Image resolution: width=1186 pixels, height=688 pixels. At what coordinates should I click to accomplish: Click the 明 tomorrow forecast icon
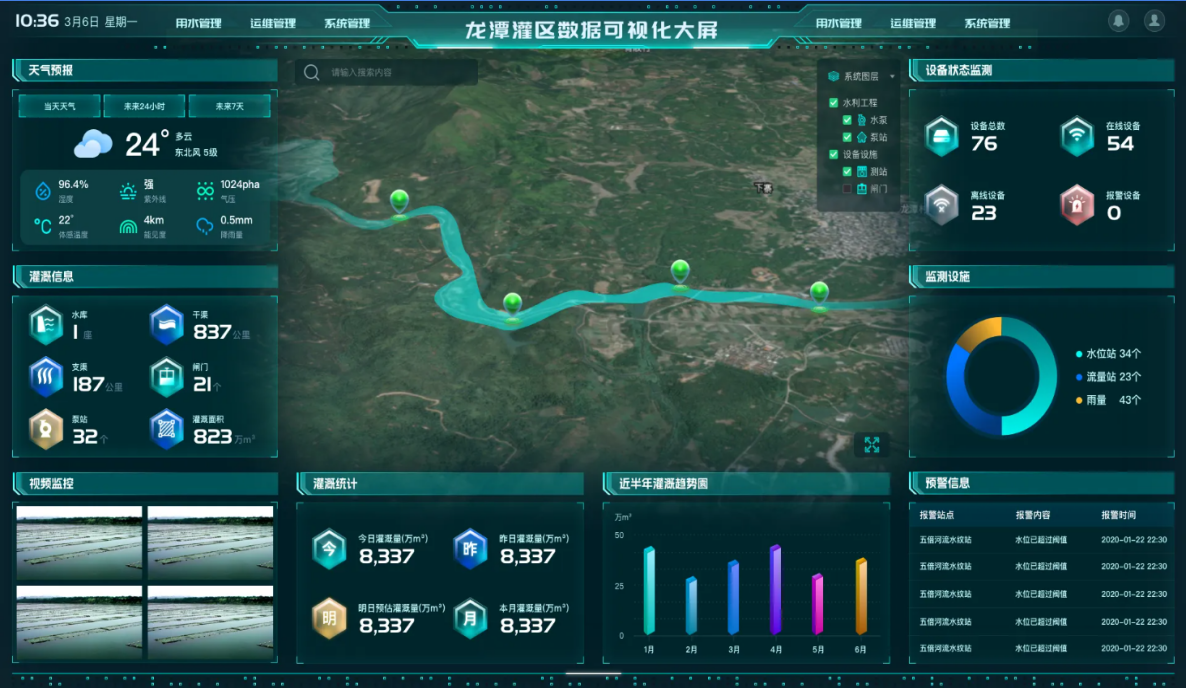[x=329, y=618]
